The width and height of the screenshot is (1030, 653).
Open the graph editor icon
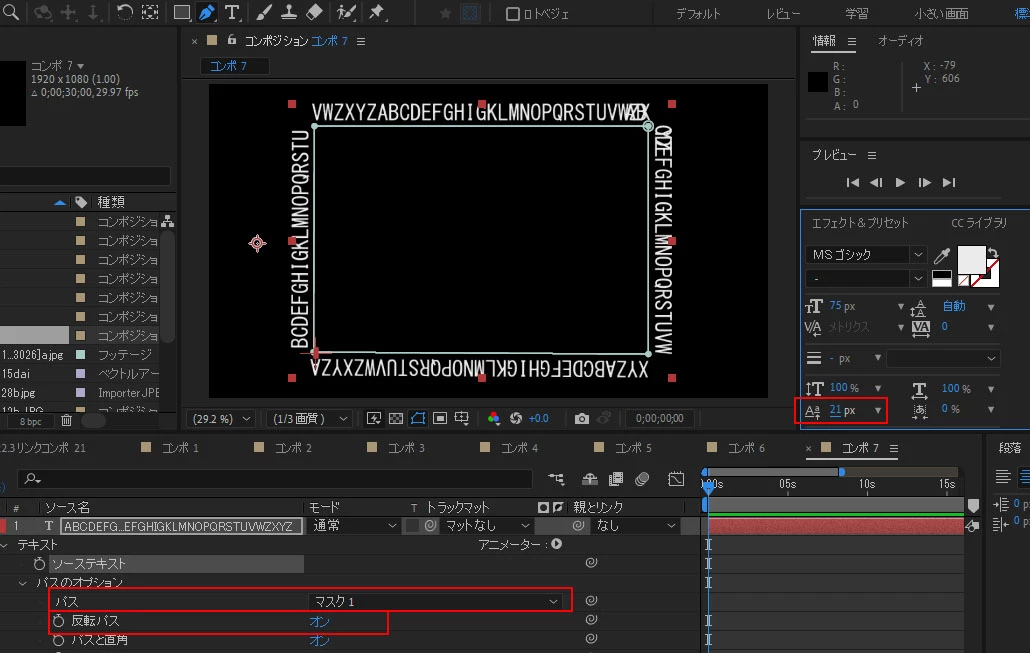676,479
